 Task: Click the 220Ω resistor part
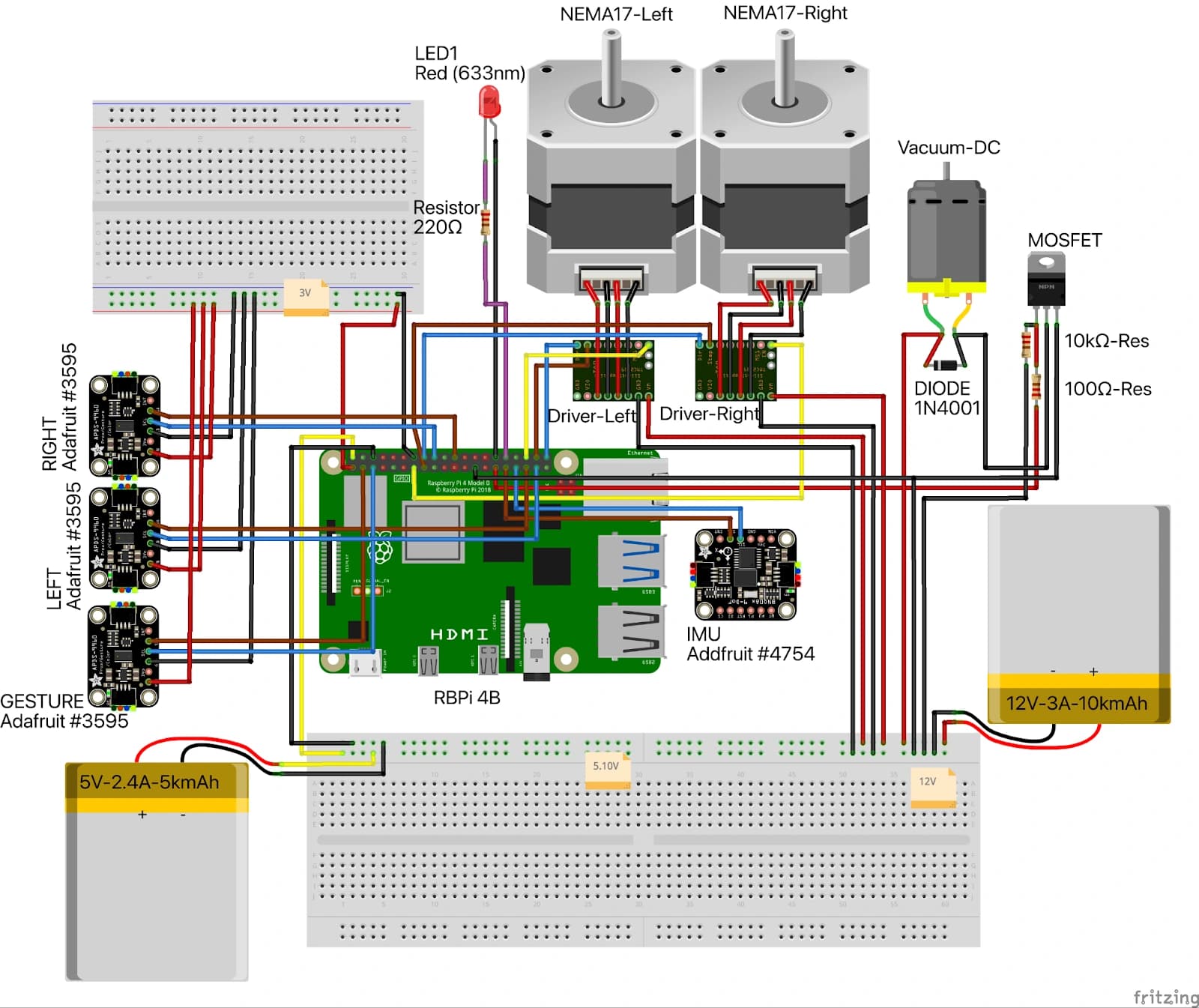[486, 223]
